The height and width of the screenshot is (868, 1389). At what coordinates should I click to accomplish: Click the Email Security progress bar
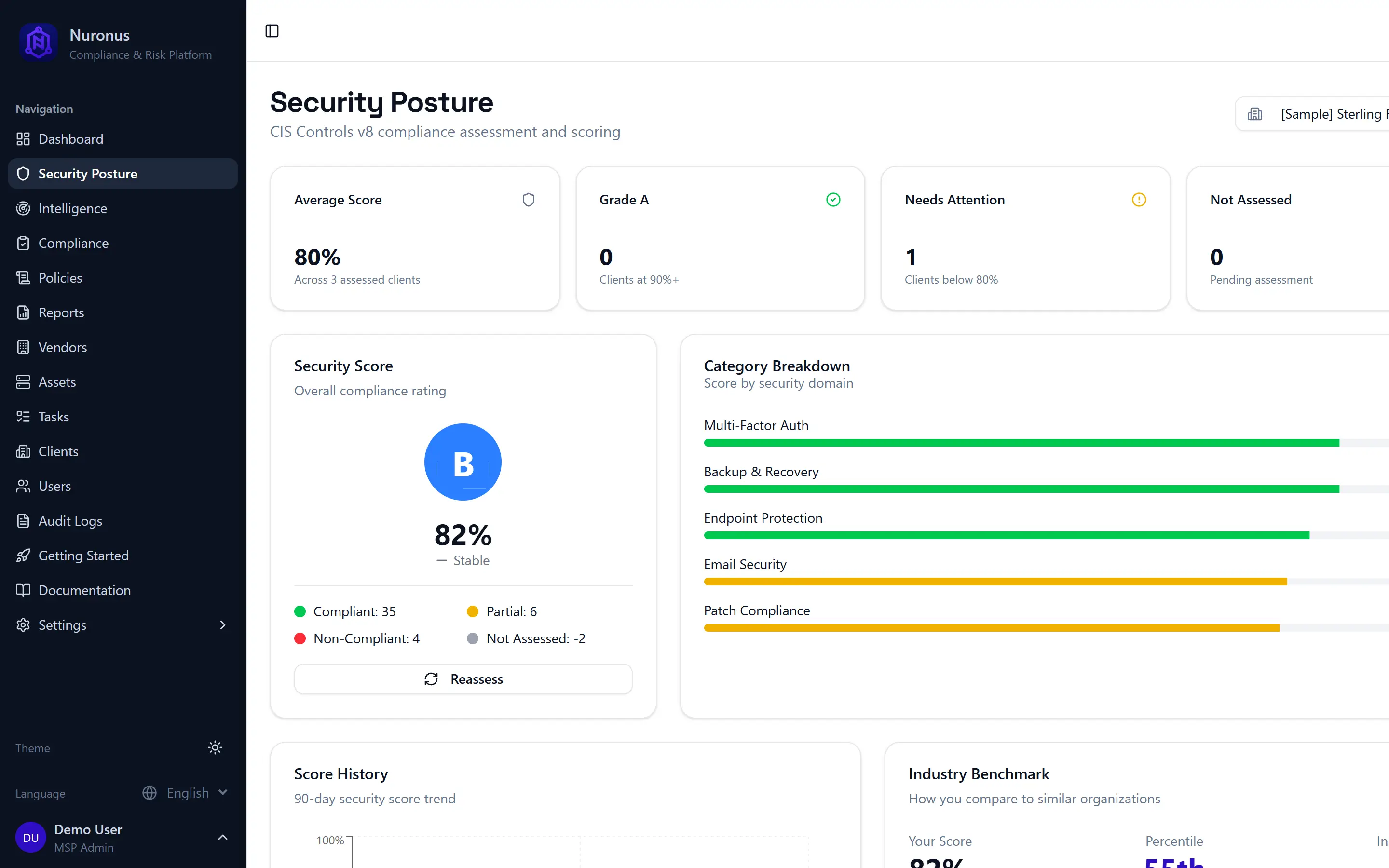[x=1047, y=582]
